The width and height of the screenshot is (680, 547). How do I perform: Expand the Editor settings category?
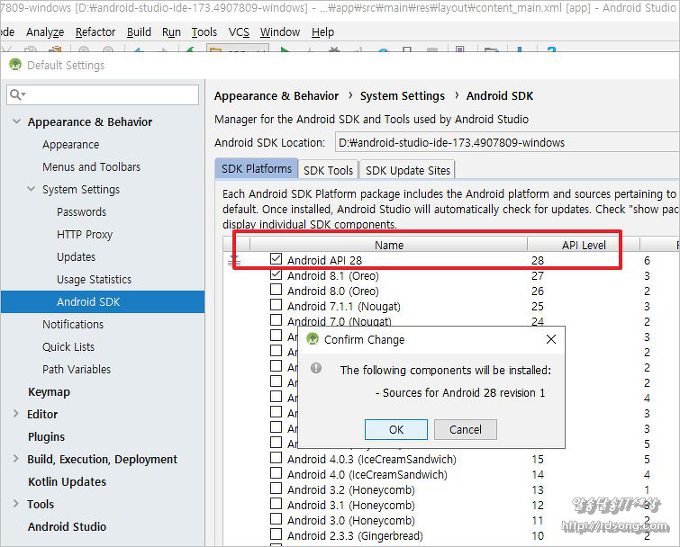coord(16,414)
